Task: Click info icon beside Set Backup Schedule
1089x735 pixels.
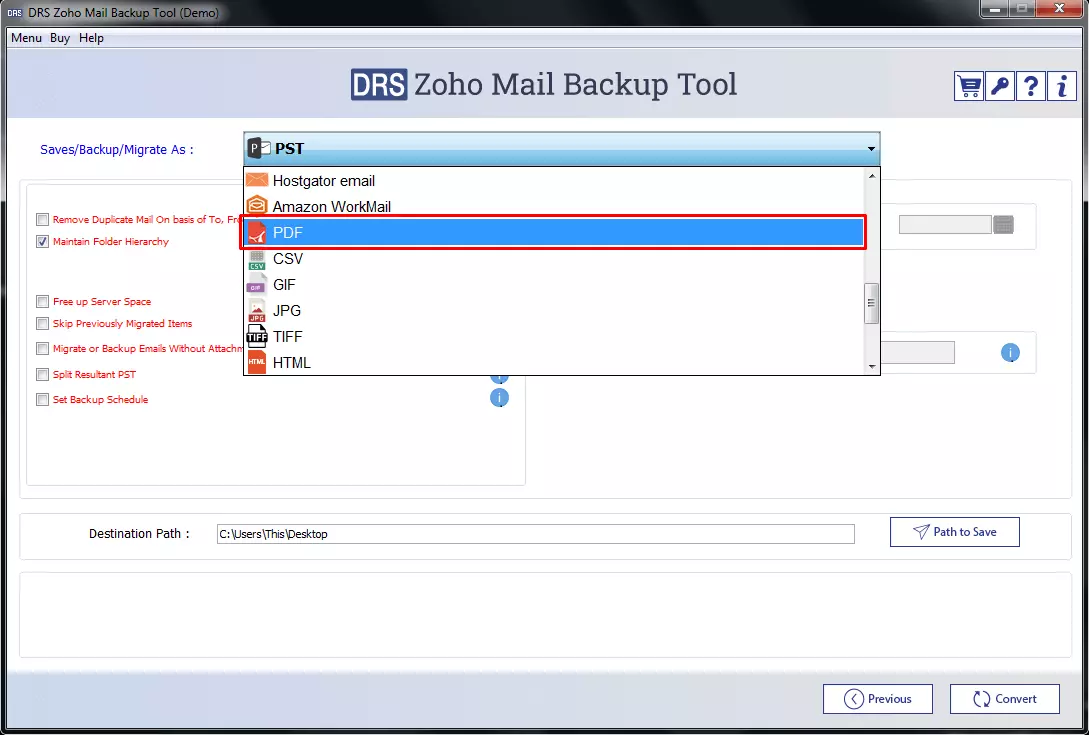Action: [499, 397]
